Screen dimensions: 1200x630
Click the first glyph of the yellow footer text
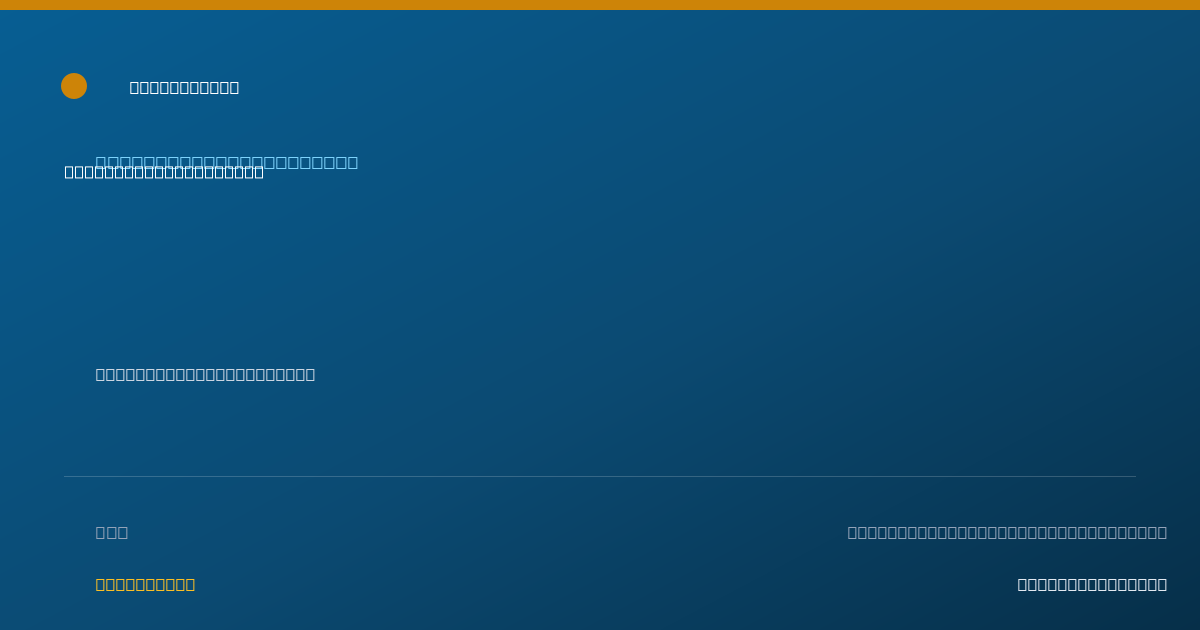coord(101,584)
